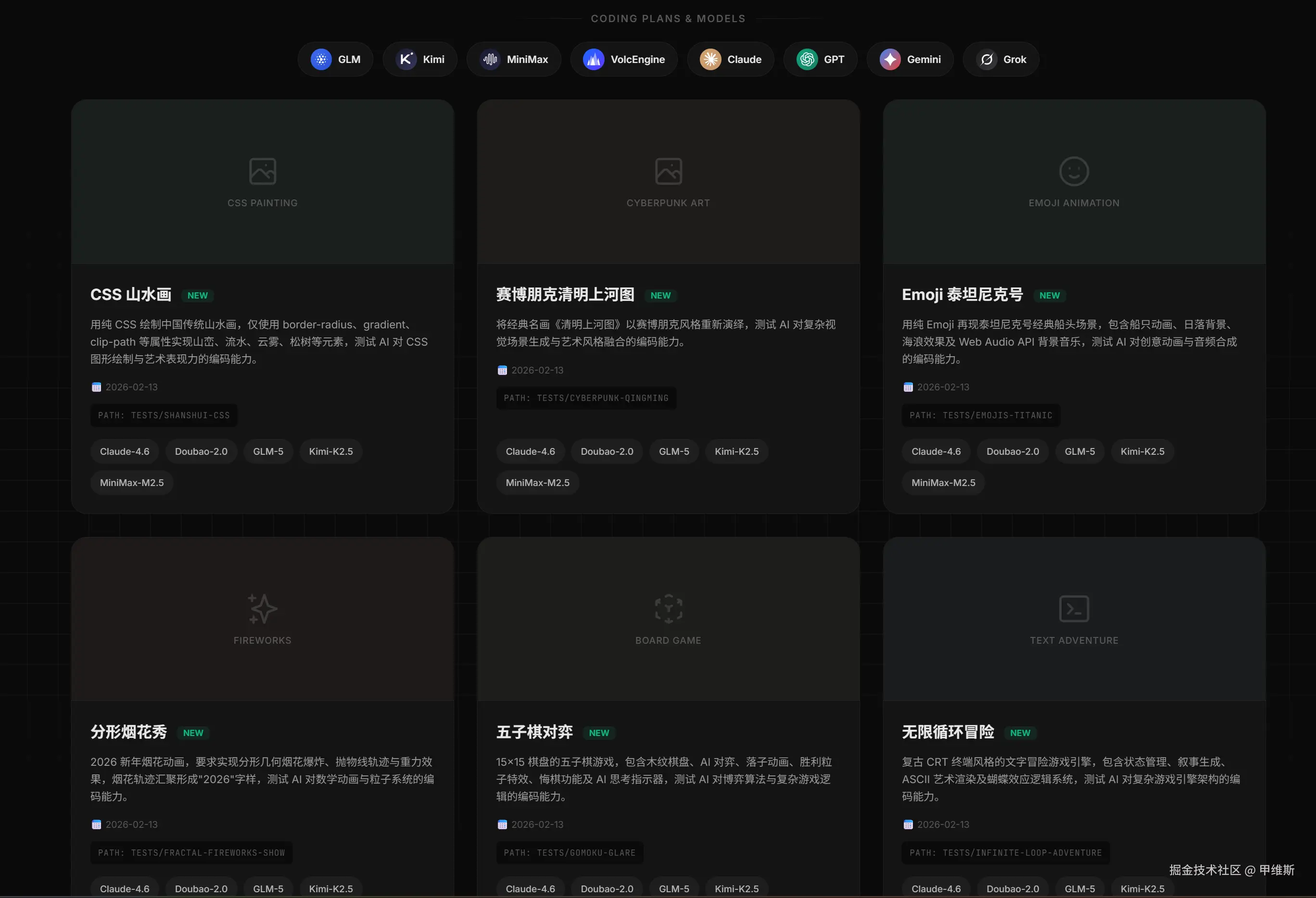Click the MiniMax waveform icon

click(x=490, y=60)
